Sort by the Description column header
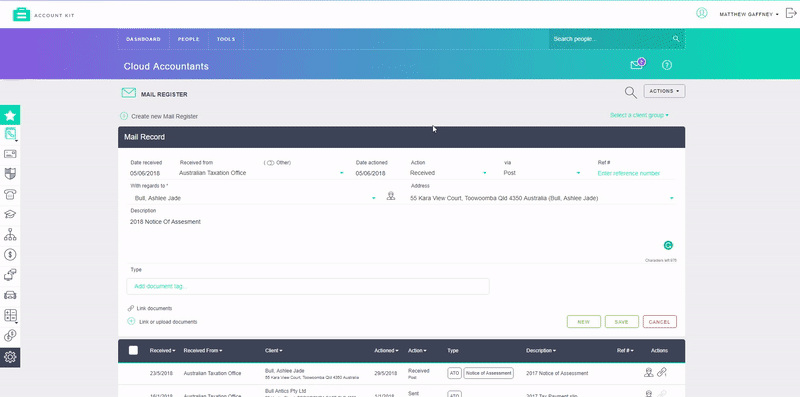Image resolution: width=800 pixels, height=397 pixels. coord(541,351)
